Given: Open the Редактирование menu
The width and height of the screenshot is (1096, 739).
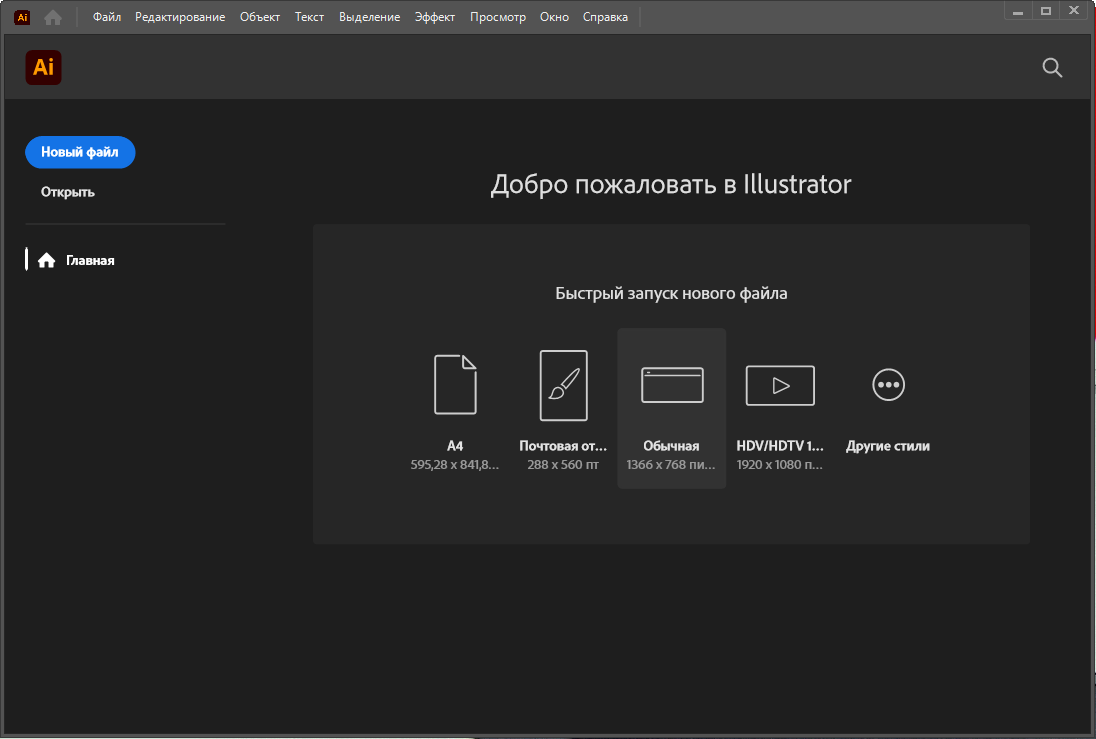Looking at the screenshot, I should pos(180,17).
